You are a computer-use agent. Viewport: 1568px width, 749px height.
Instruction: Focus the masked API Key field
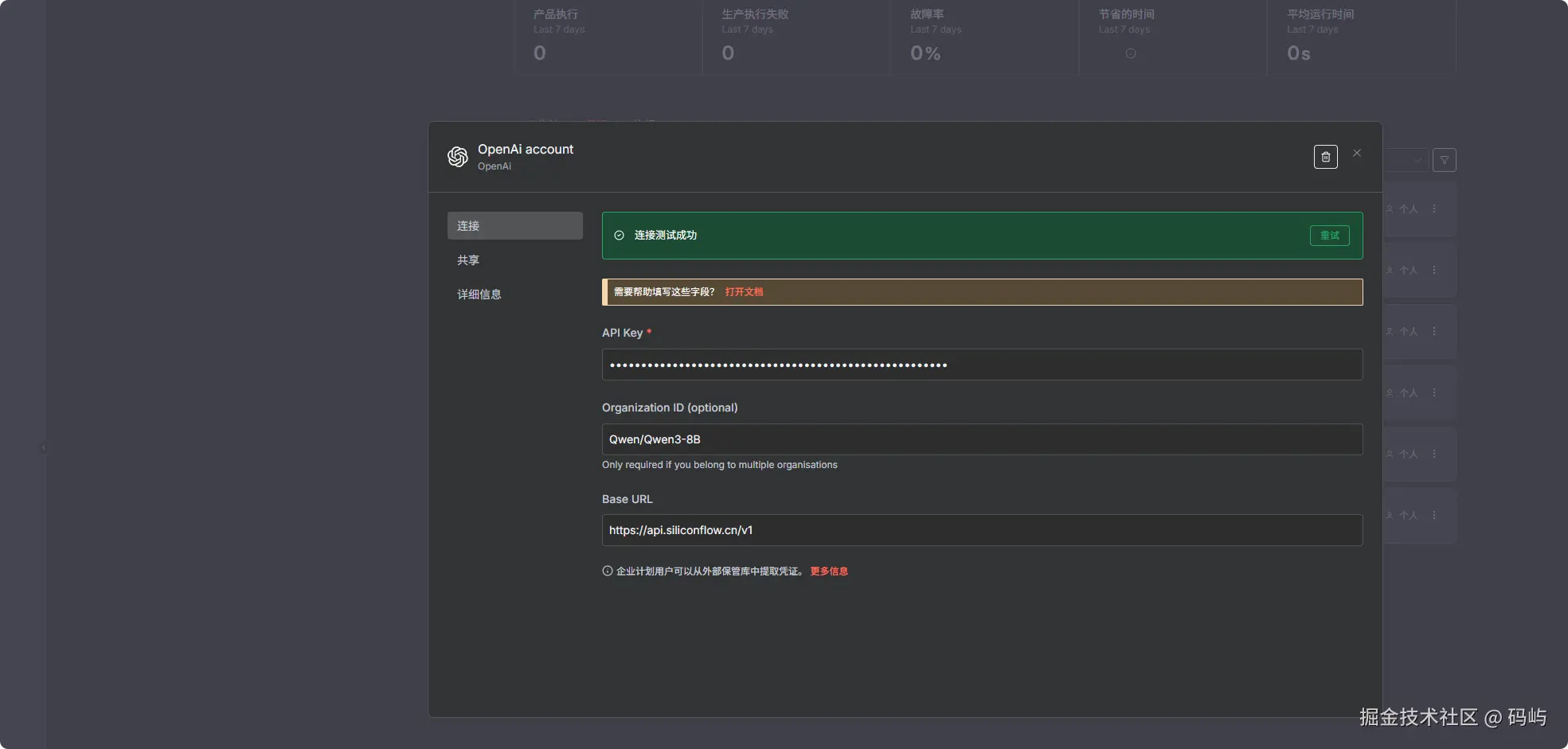pos(982,365)
